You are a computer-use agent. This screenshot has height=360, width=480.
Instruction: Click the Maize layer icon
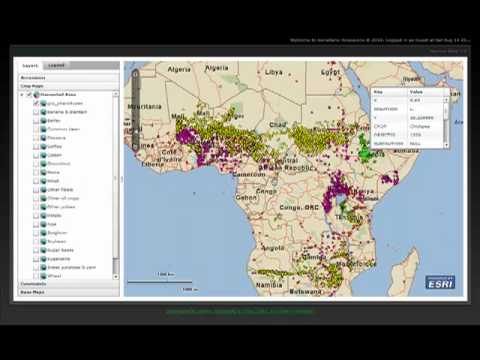(43, 172)
